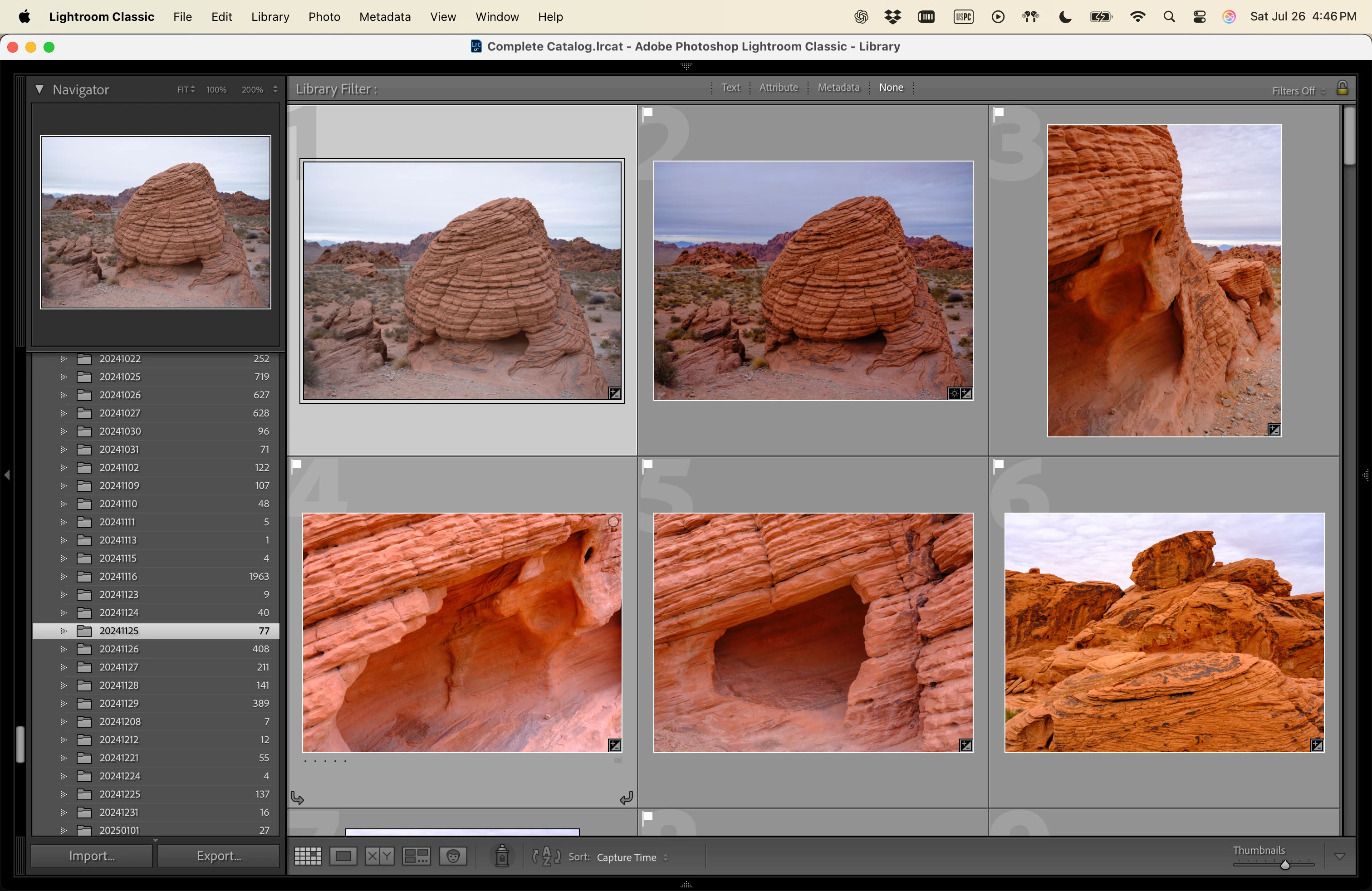Switch to Grid view
Screen dimensions: 1372x891
[x=308, y=857]
